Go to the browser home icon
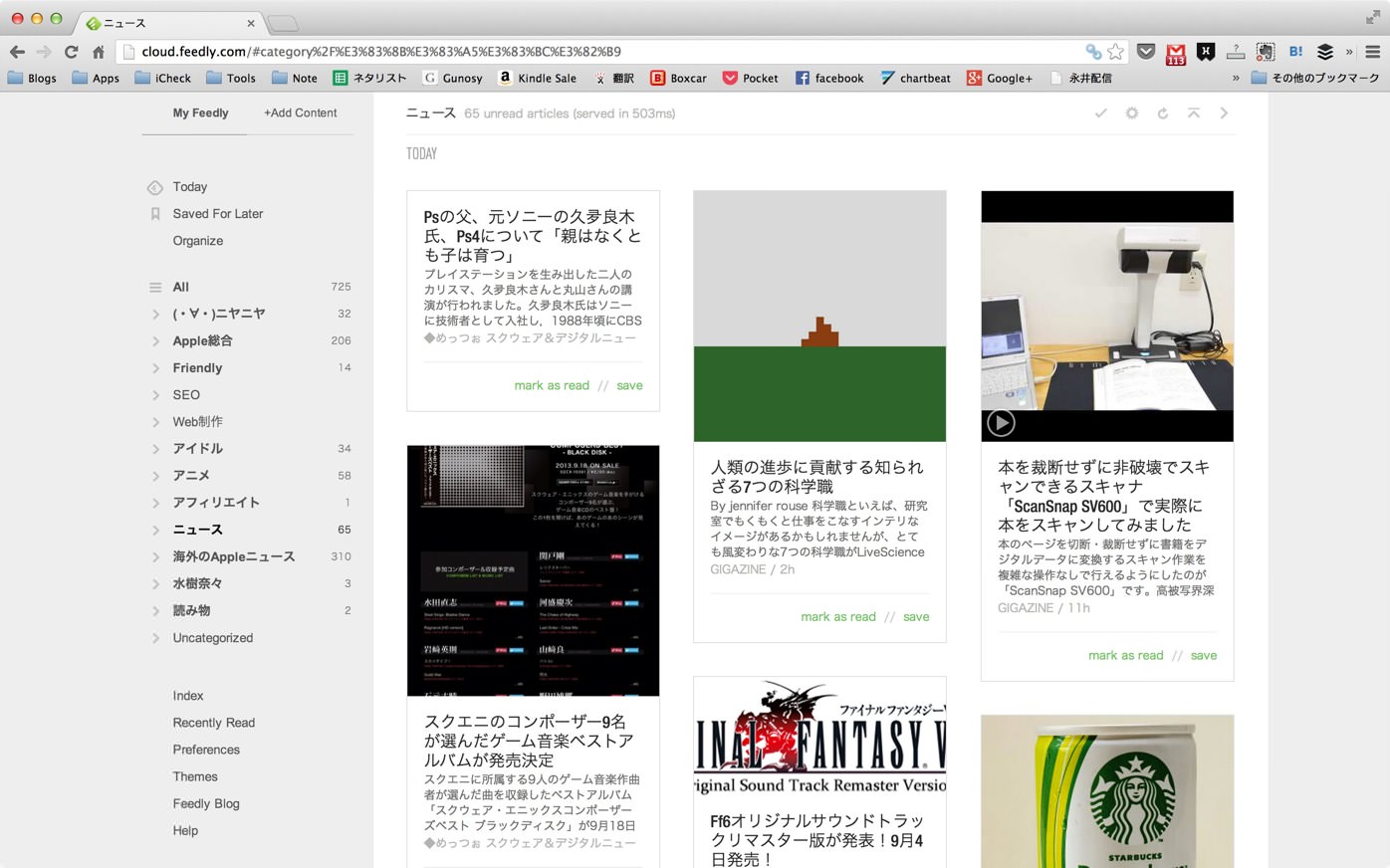This screenshot has height=868, width=1390. 98,52
